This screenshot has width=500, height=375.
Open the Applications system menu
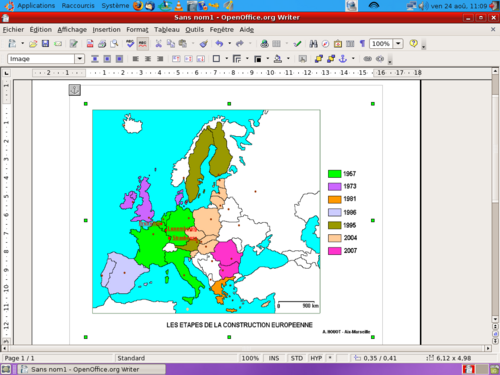click(x=36, y=6)
